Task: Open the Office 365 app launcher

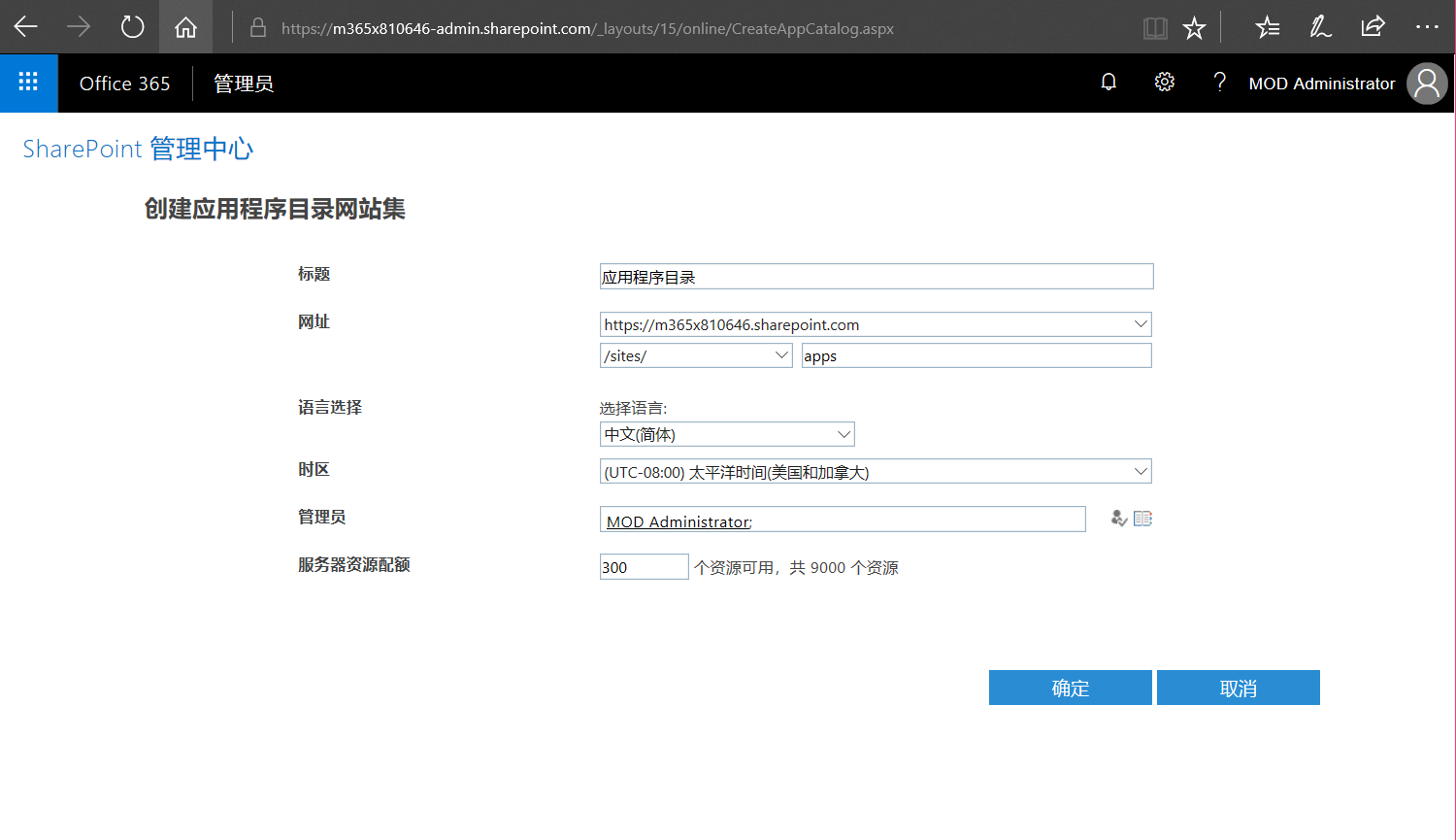Action: coord(29,83)
